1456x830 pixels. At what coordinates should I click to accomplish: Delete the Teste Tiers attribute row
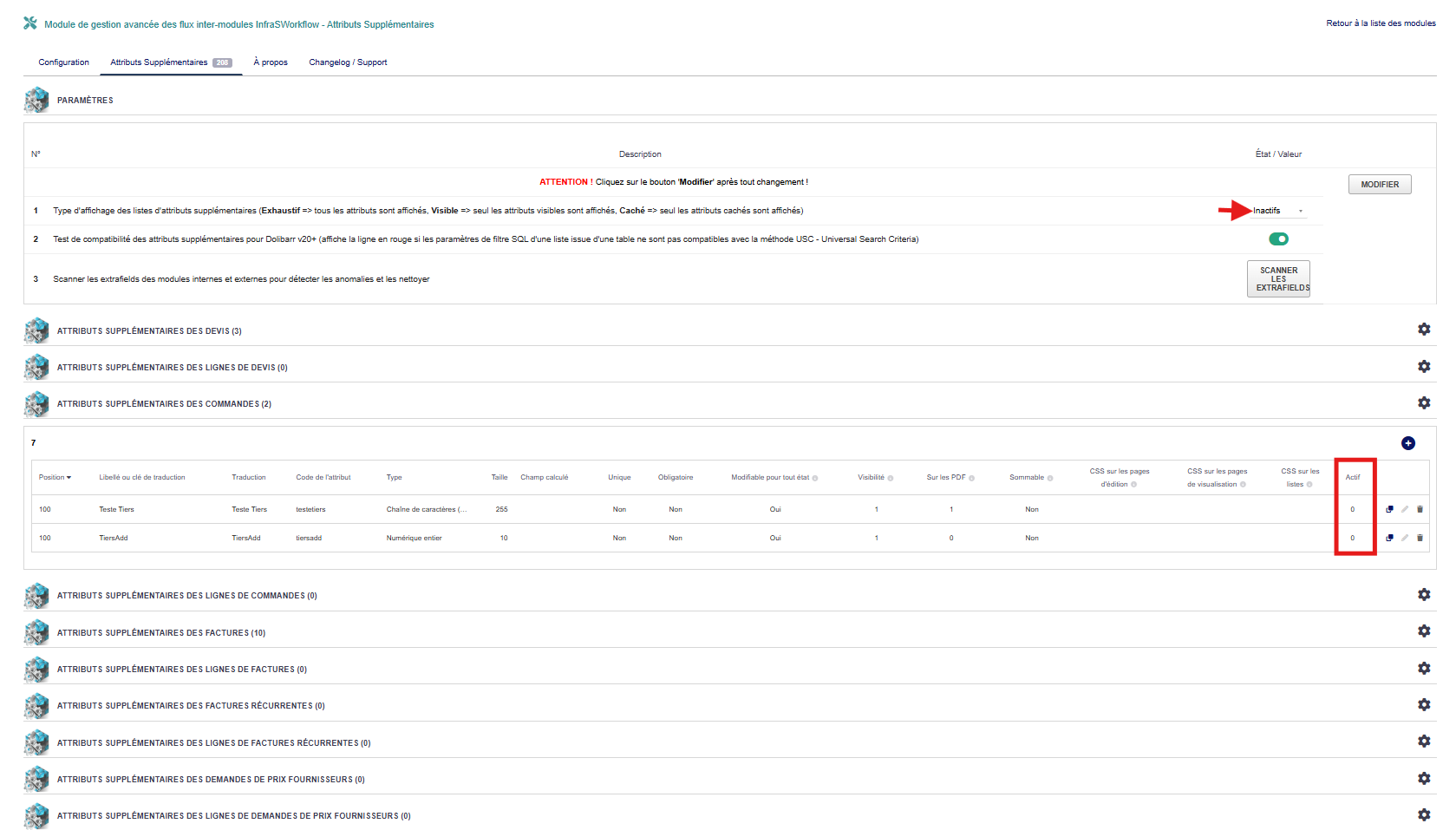pos(1420,509)
